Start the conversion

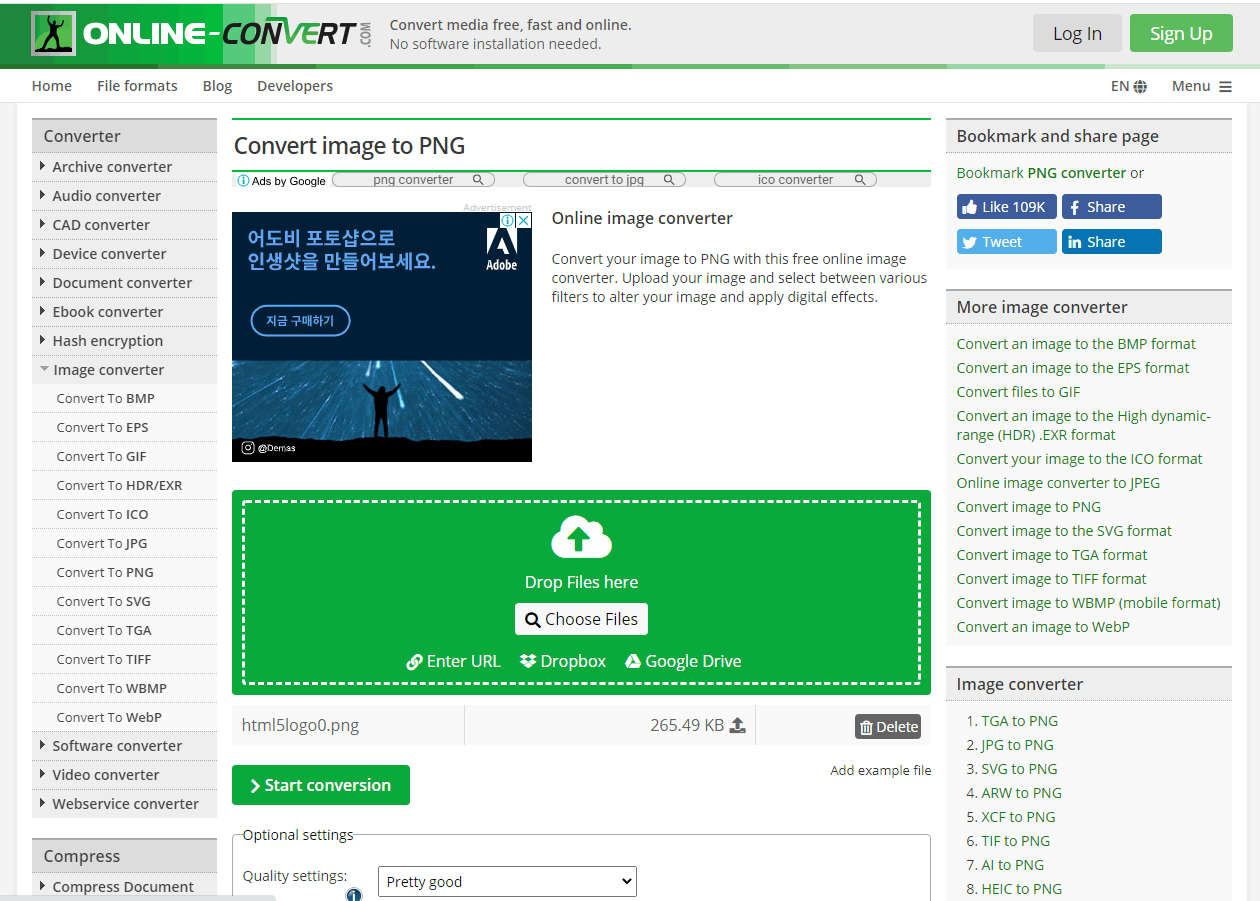tap(321, 785)
